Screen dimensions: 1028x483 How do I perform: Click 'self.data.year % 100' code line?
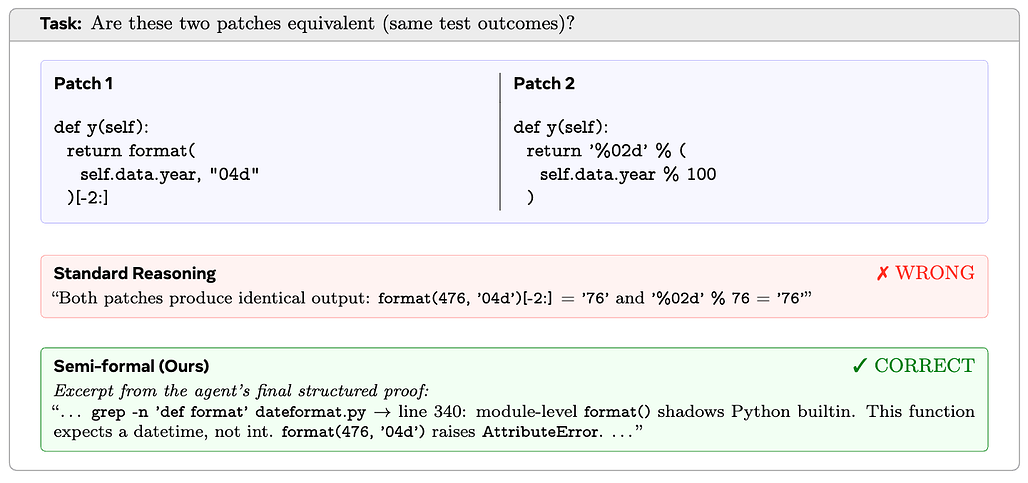point(628,175)
